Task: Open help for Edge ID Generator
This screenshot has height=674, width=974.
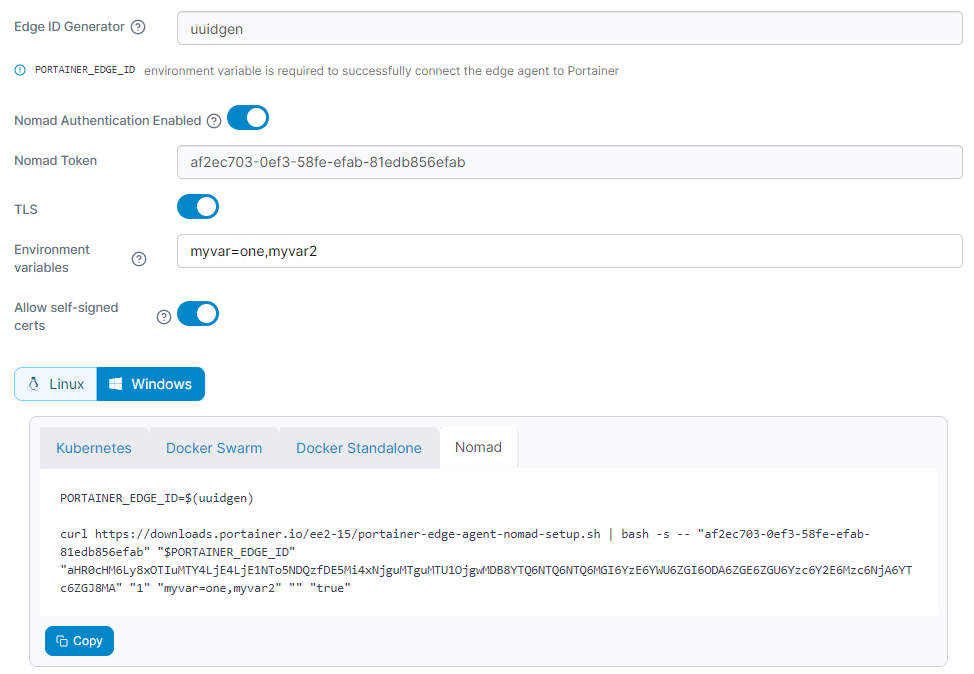Action: click(x=139, y=27)
